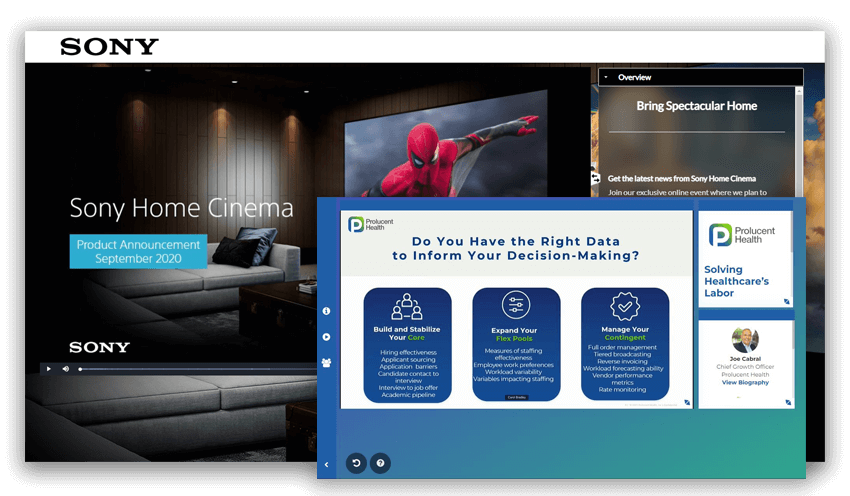The width and height of the screenshot is (850, 496).
Task: Open the info icon in Prolucent sidebar
Action: point(326,311)
